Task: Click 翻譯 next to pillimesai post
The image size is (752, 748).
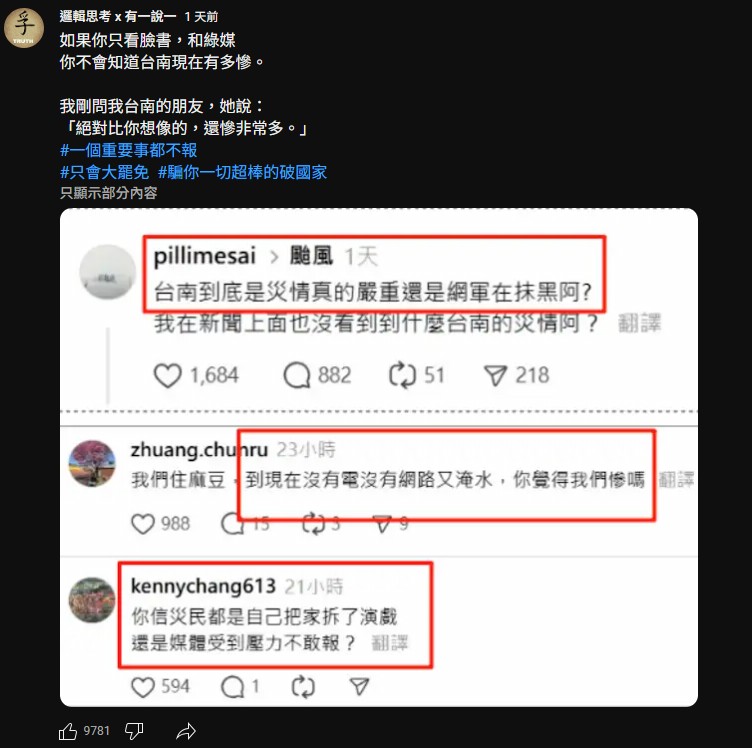Action: [639, 323]
